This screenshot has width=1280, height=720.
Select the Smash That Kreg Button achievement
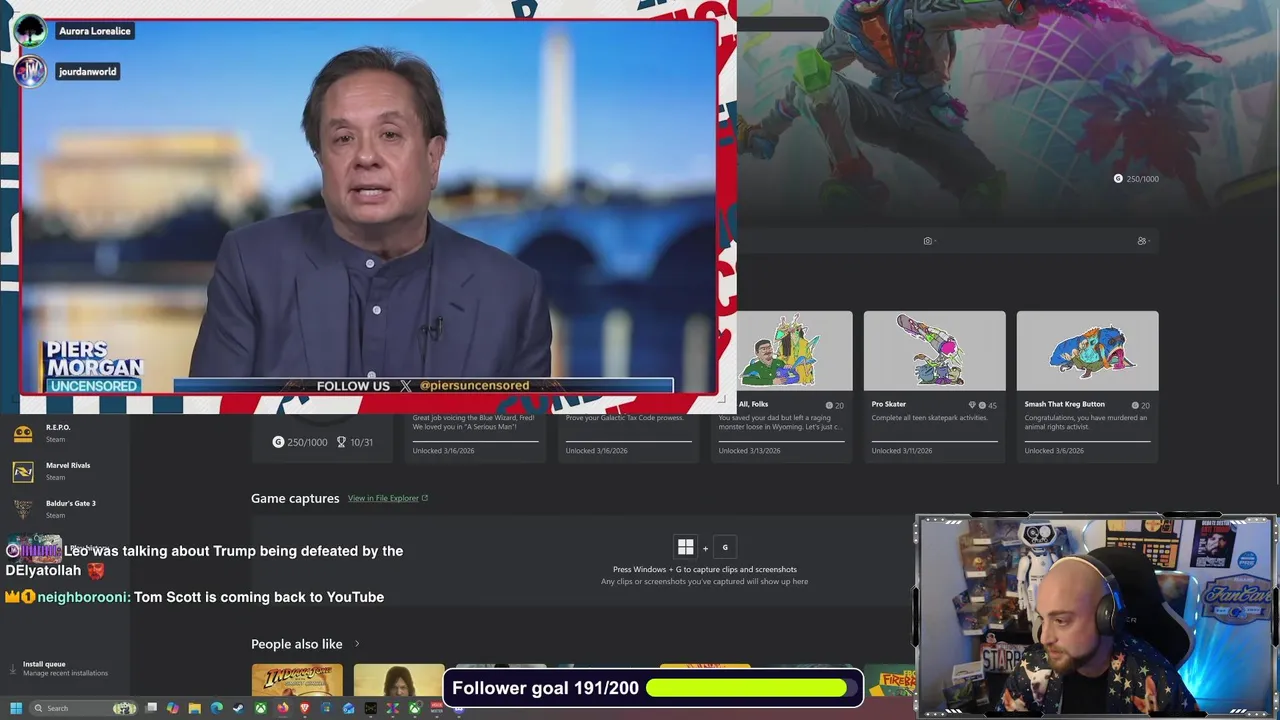tap(1087, 386)
